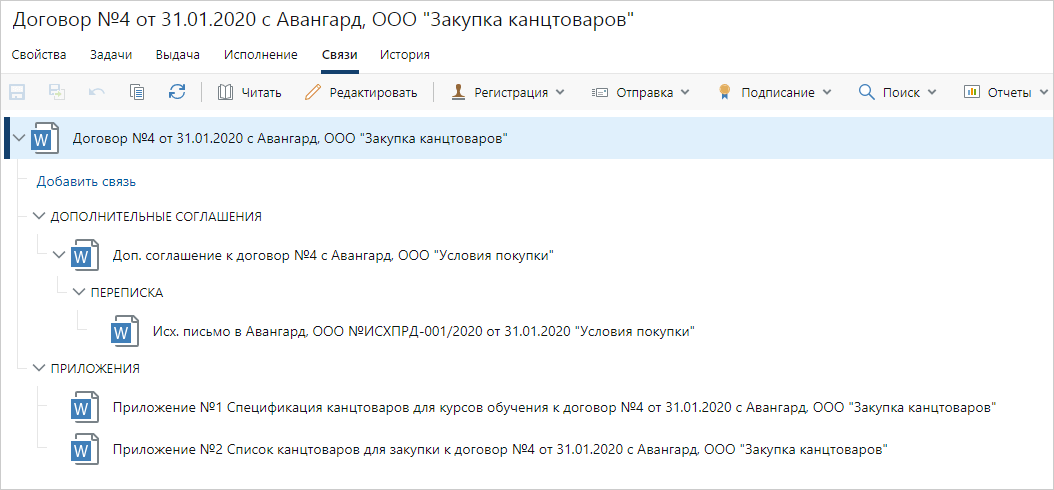Click the Читать book icon
The width and height of the screenshot is (1054, 490).
(x=226, y=92)
